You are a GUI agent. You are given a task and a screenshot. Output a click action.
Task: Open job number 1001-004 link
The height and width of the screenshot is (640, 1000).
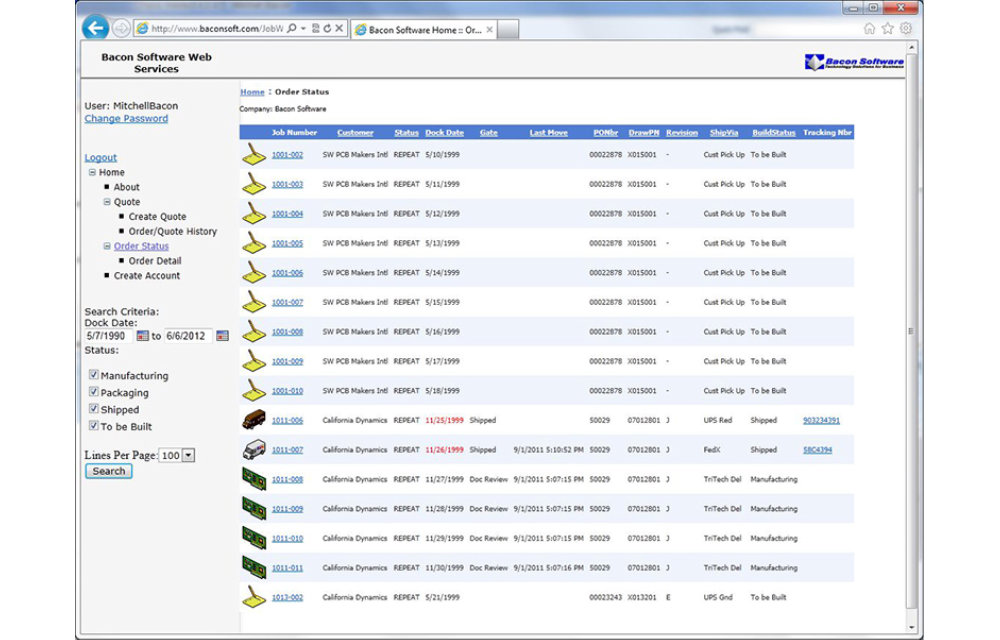(x=288, y=214)
